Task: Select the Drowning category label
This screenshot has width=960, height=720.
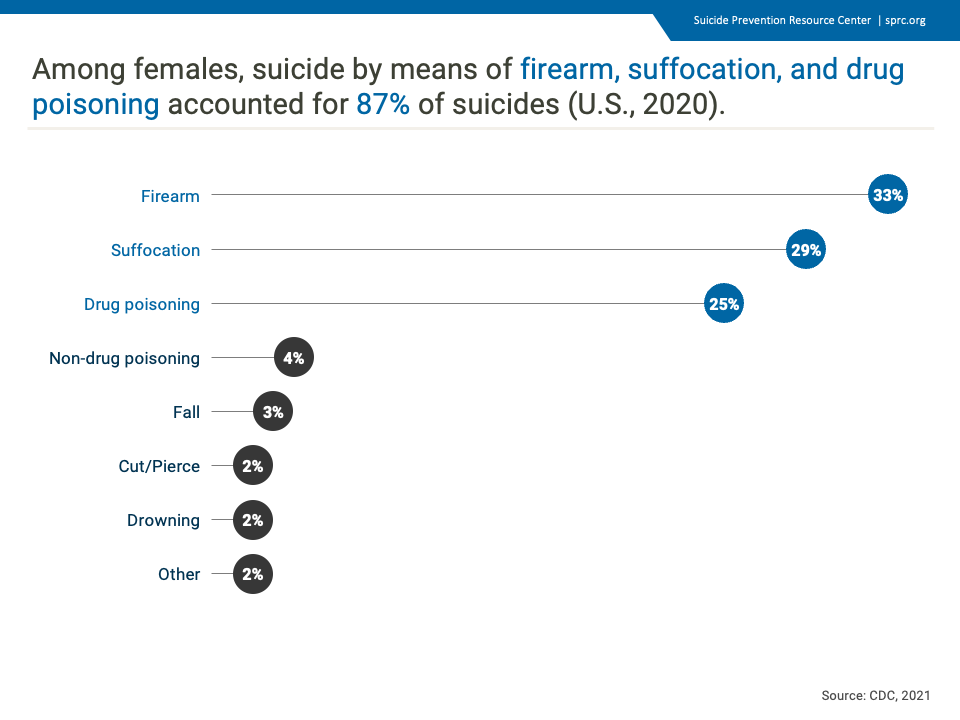Action: point(163,520)
